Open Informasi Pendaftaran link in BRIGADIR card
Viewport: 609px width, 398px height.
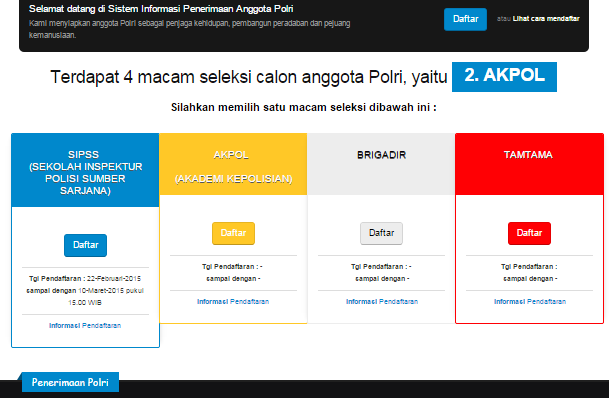[382, 301]
